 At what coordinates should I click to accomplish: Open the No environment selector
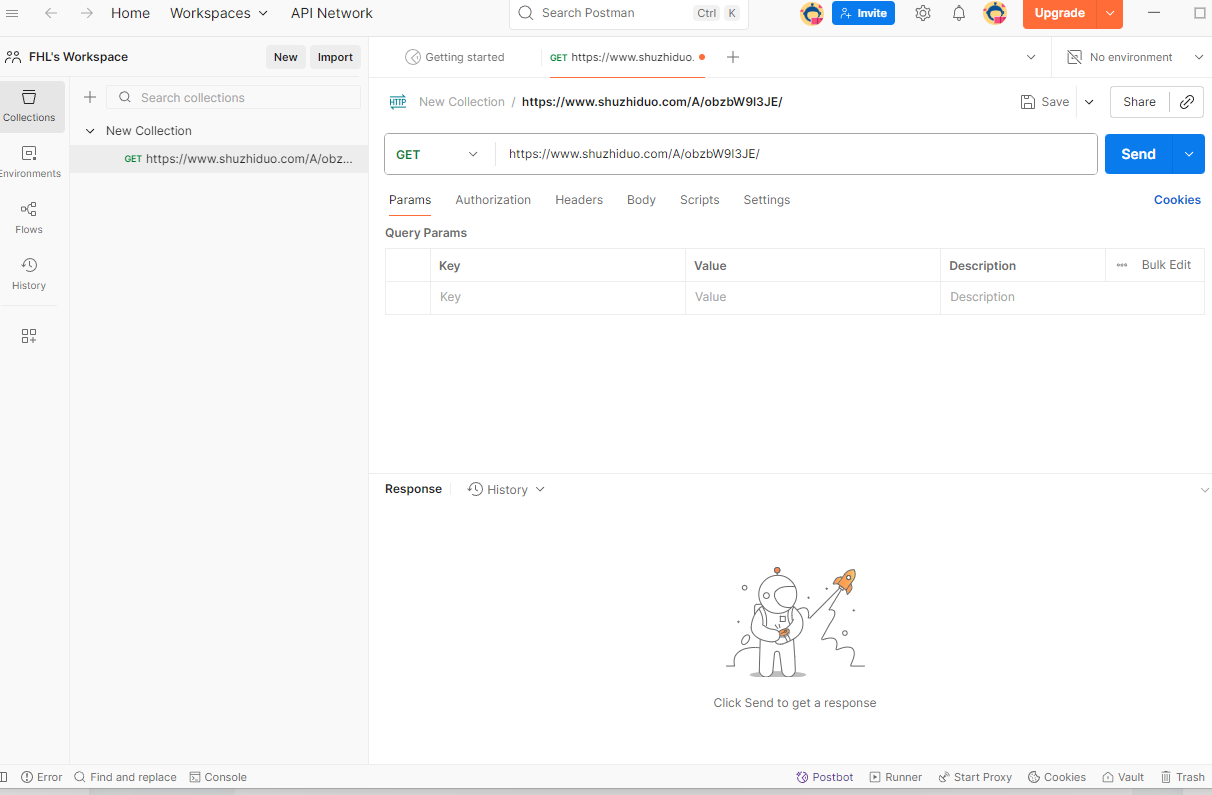1136,57
